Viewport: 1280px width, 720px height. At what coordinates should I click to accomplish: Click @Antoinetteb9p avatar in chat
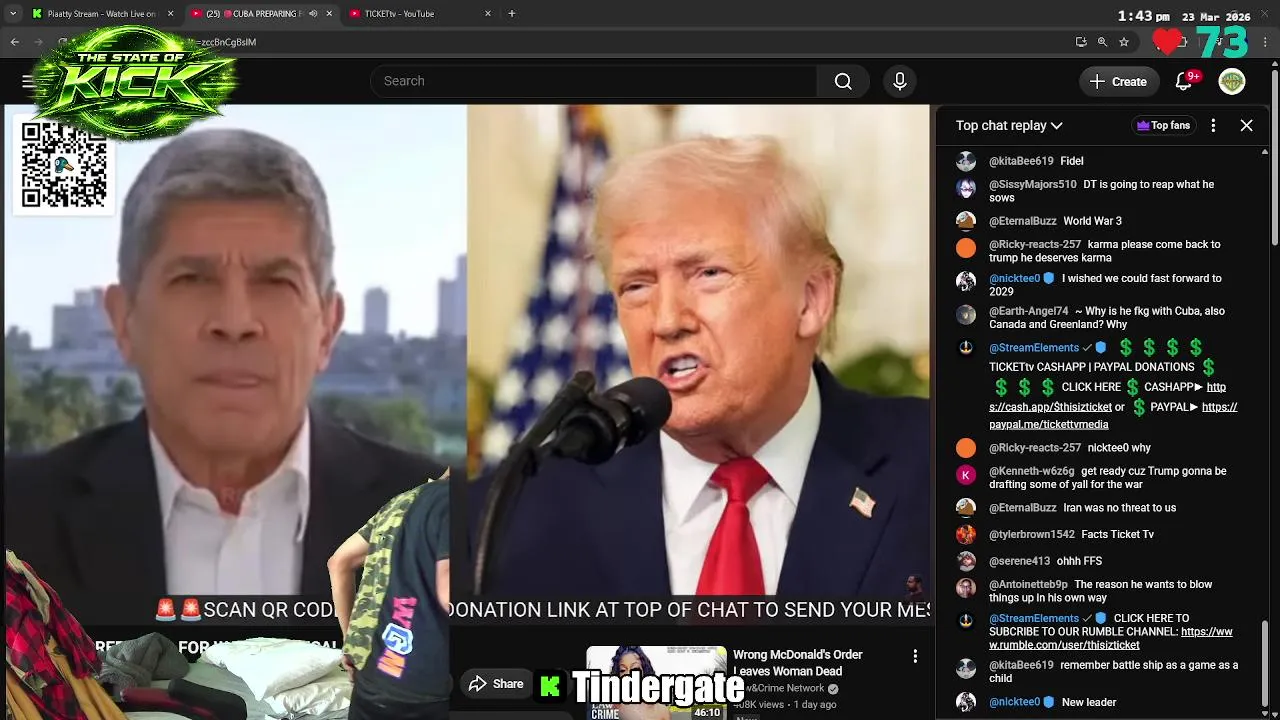[x=966, y=587]
